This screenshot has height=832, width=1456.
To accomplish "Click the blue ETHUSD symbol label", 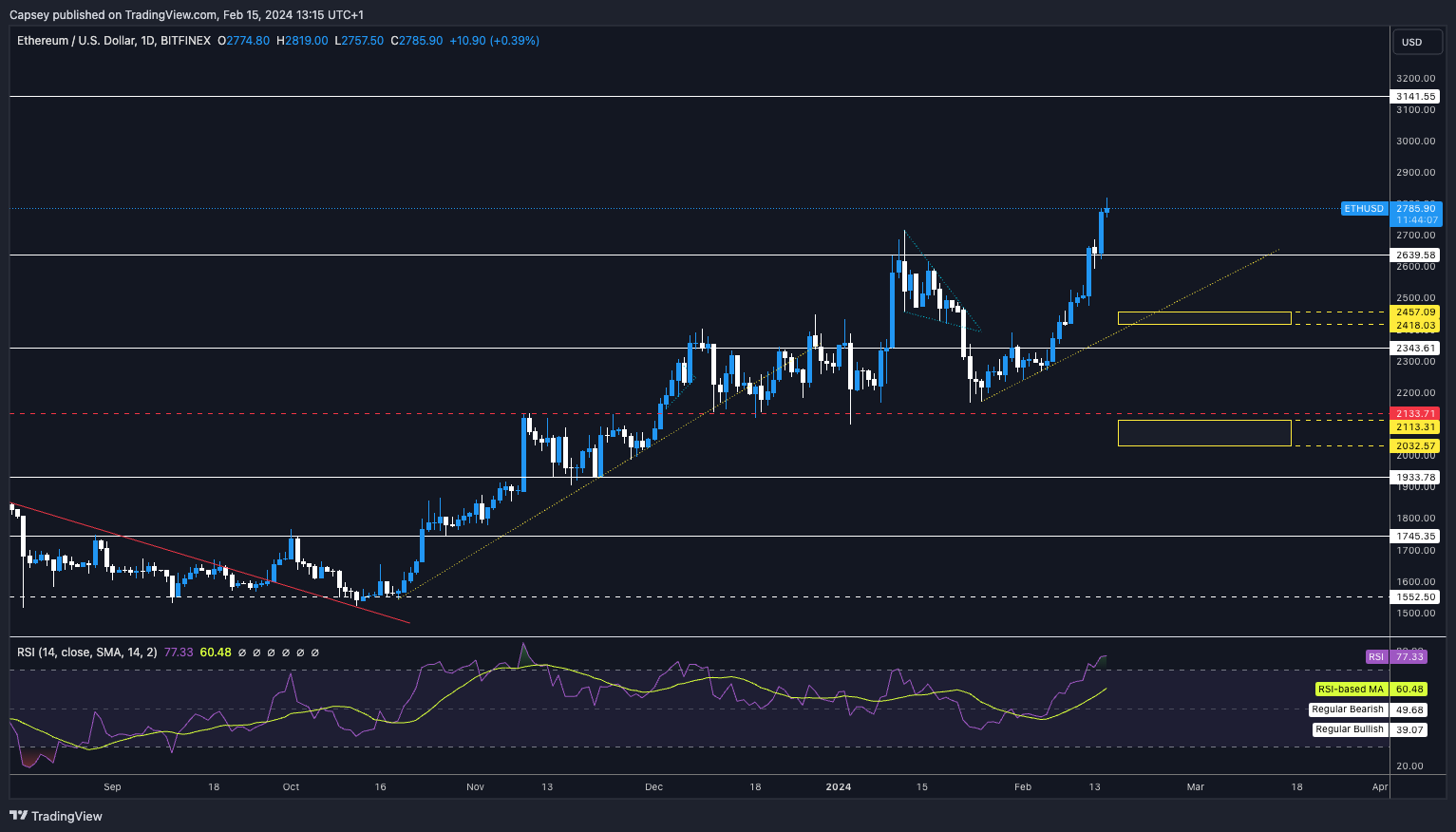I will [1363, 208].
